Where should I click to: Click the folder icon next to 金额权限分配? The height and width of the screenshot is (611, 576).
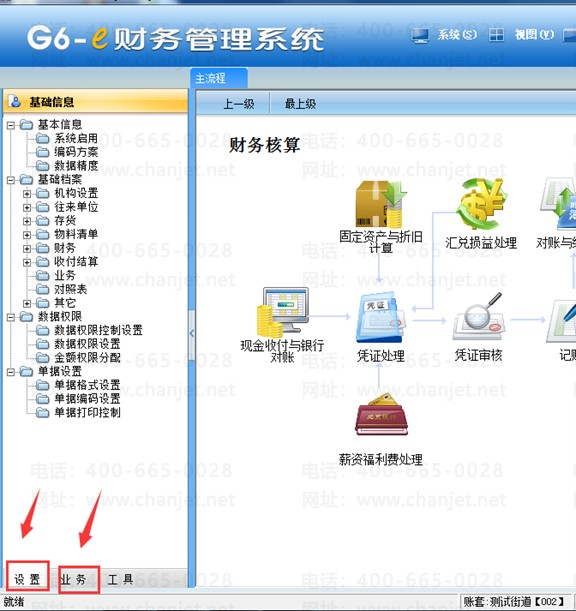tap(42, 357)
